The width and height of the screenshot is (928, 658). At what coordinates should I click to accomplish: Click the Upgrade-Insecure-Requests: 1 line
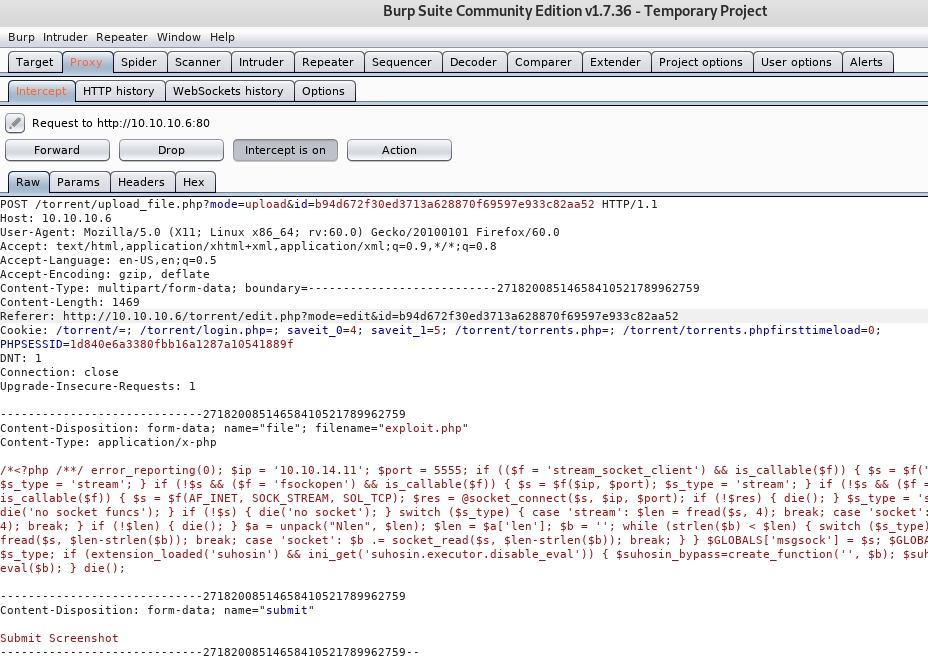coord(98,386)
